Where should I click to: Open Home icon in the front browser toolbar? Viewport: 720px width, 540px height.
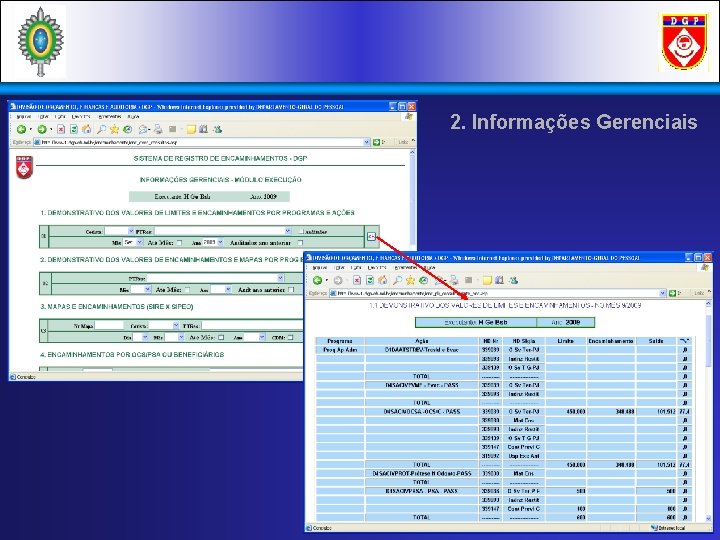point(382,280)
